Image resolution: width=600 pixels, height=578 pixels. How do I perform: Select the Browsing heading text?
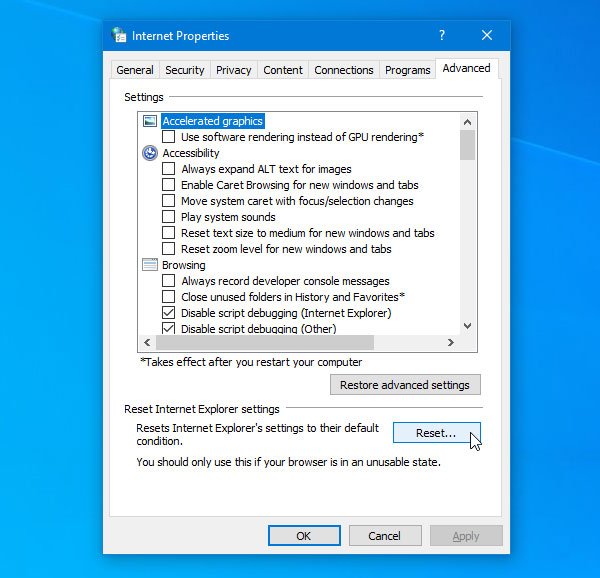(184, 265)
